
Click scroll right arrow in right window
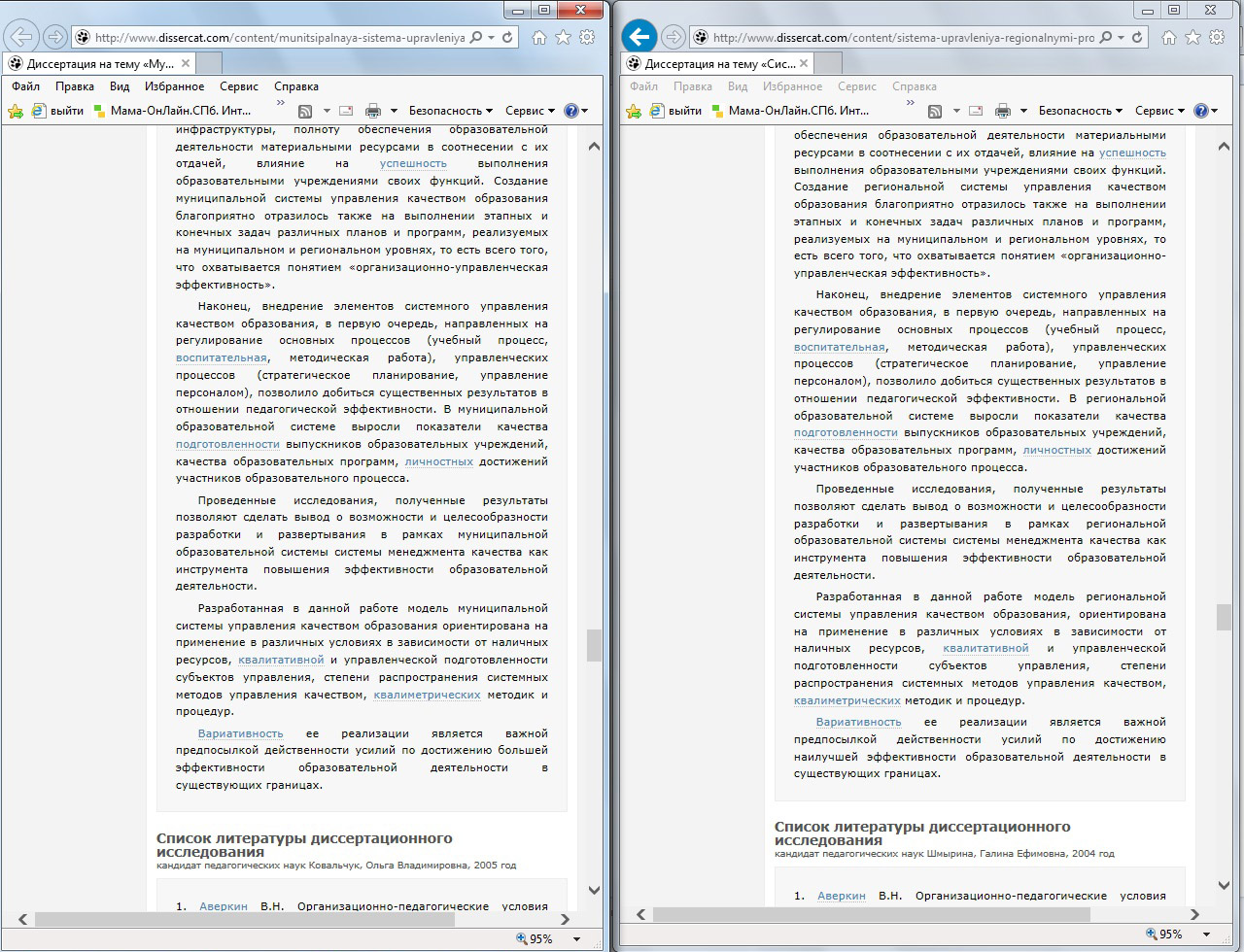(1196, 914)
